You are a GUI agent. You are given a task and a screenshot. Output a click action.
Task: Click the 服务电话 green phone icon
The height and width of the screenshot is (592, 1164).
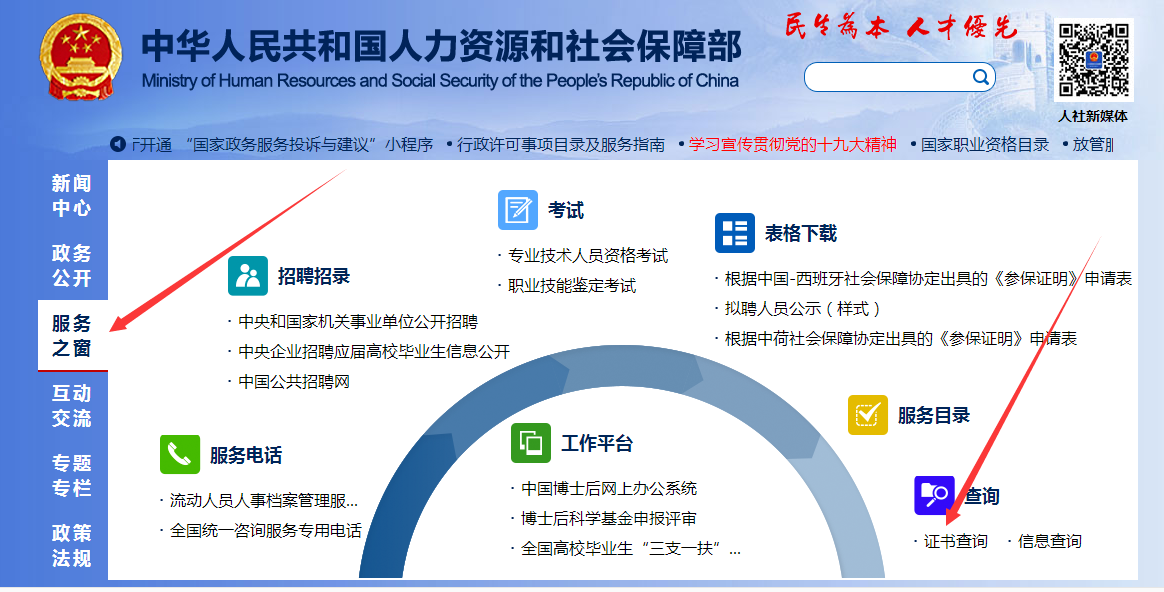(180, 454)
